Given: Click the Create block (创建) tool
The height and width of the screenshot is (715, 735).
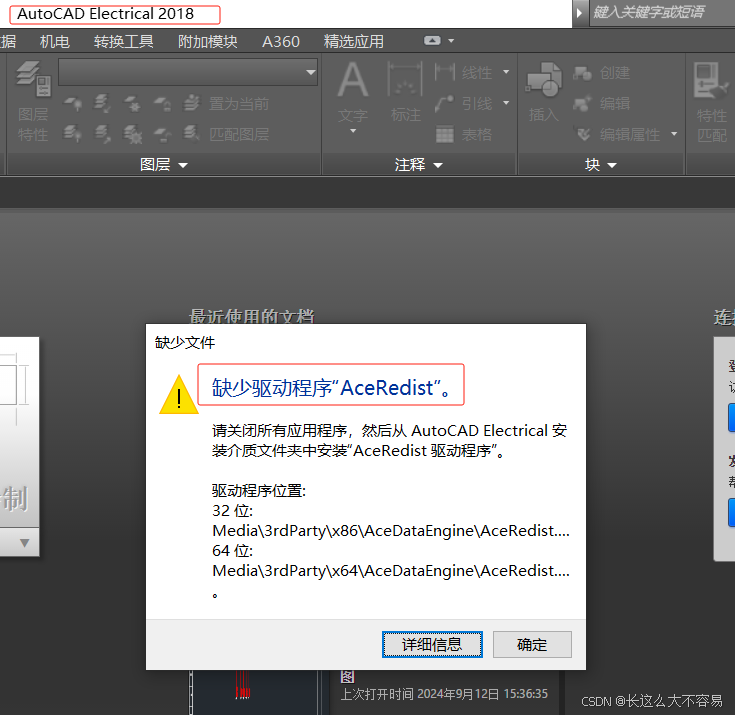Looking at the screenshot, I should click(601, 73).
